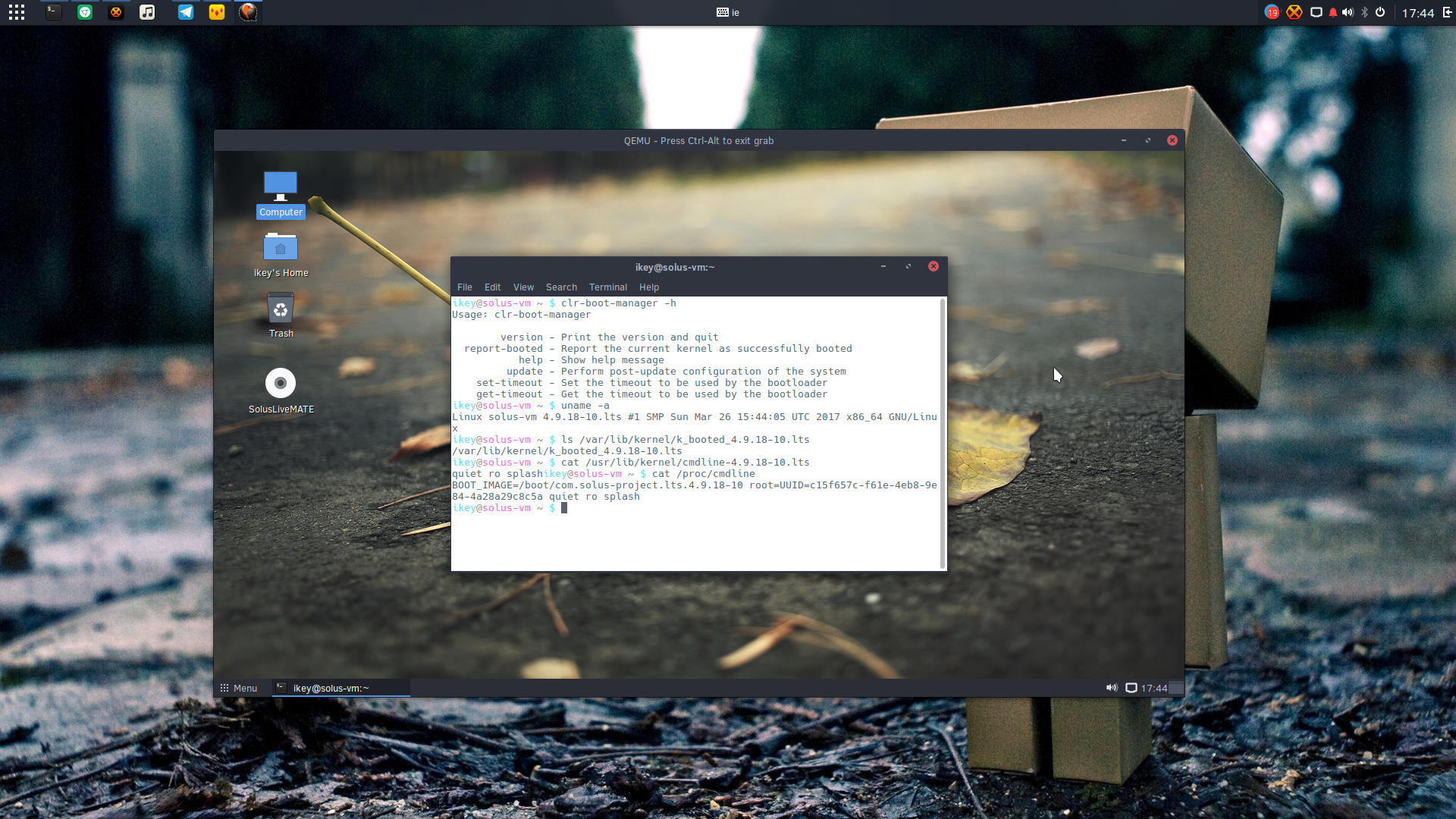
Task: Click the guest panel display icon
Action: coord(1131,688)
